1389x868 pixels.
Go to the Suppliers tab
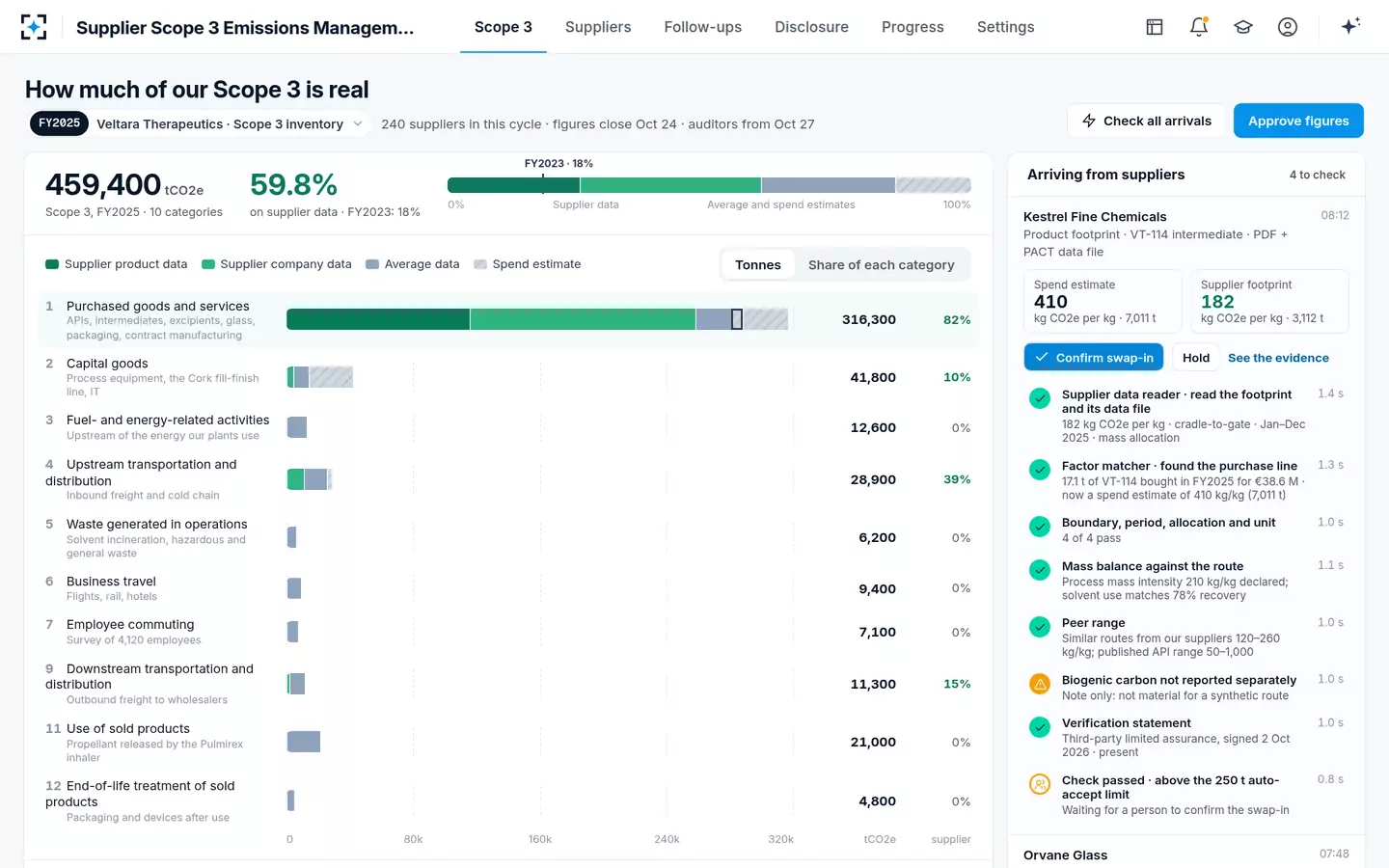(598, 27)
